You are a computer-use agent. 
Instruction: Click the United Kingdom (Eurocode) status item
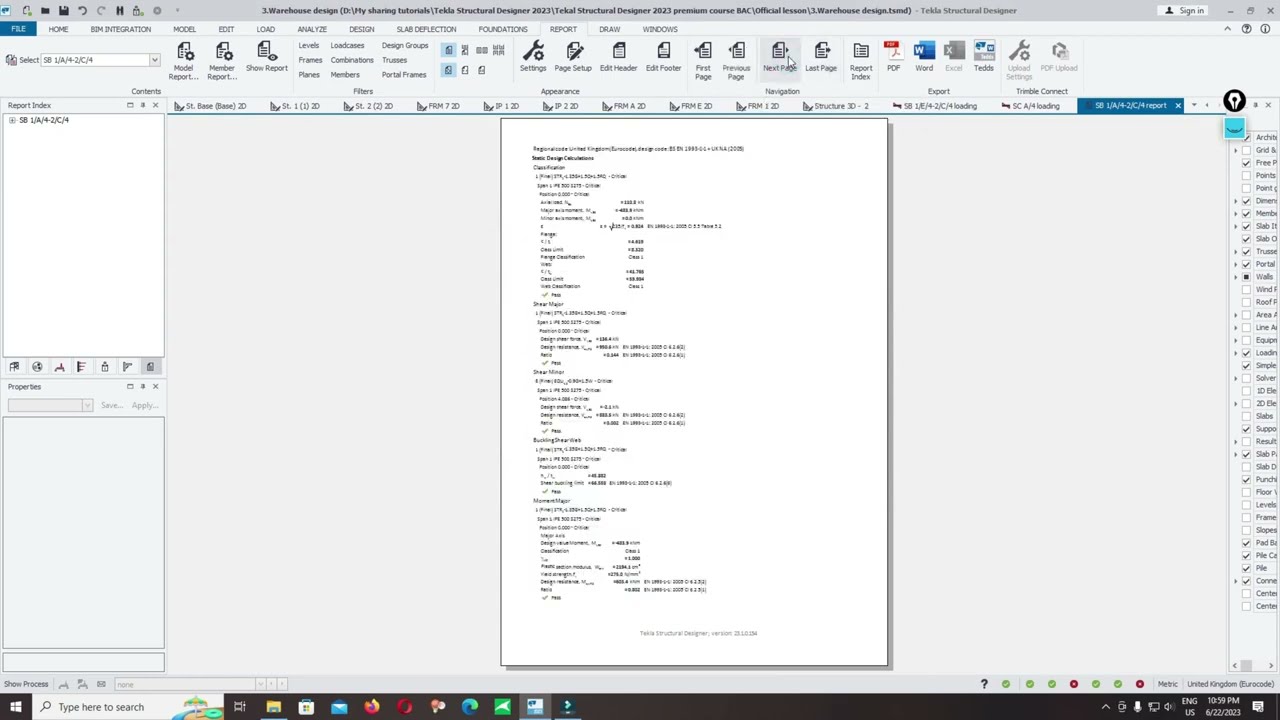tap(1229, 684)
